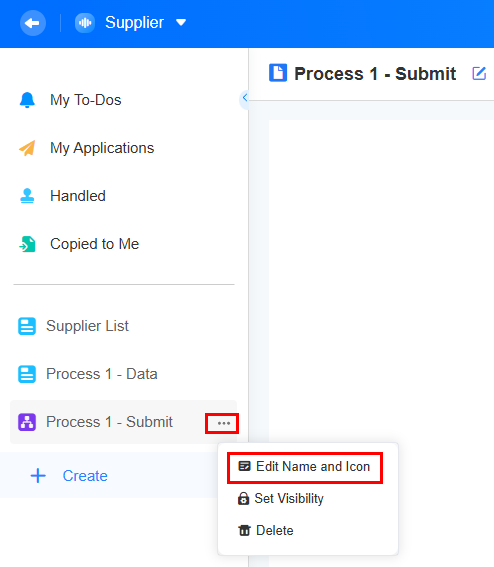Click the Create button
The image size is (494, 567).
click(x=69, y=476)
